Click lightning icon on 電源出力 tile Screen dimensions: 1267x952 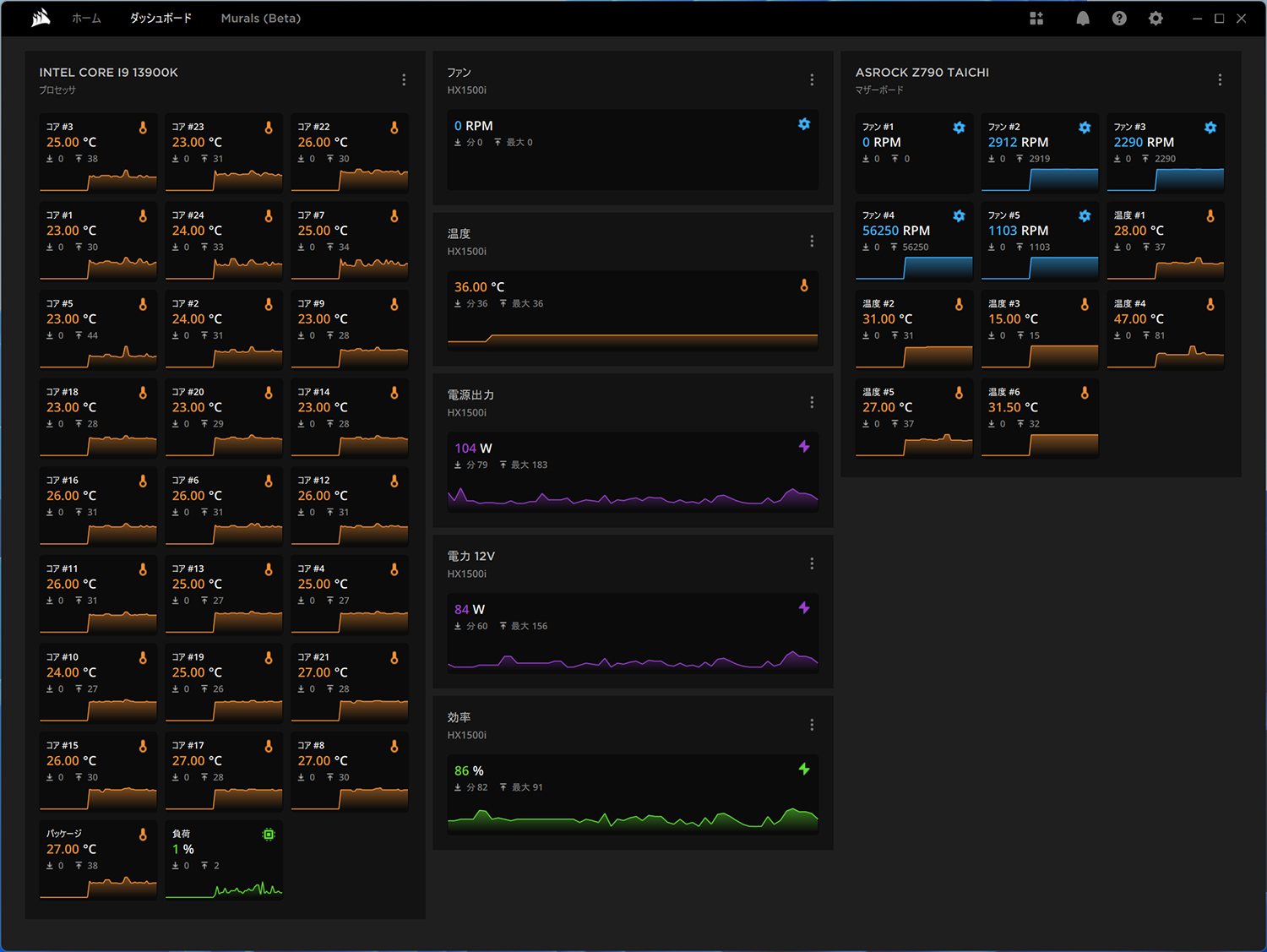pos(804,447)
